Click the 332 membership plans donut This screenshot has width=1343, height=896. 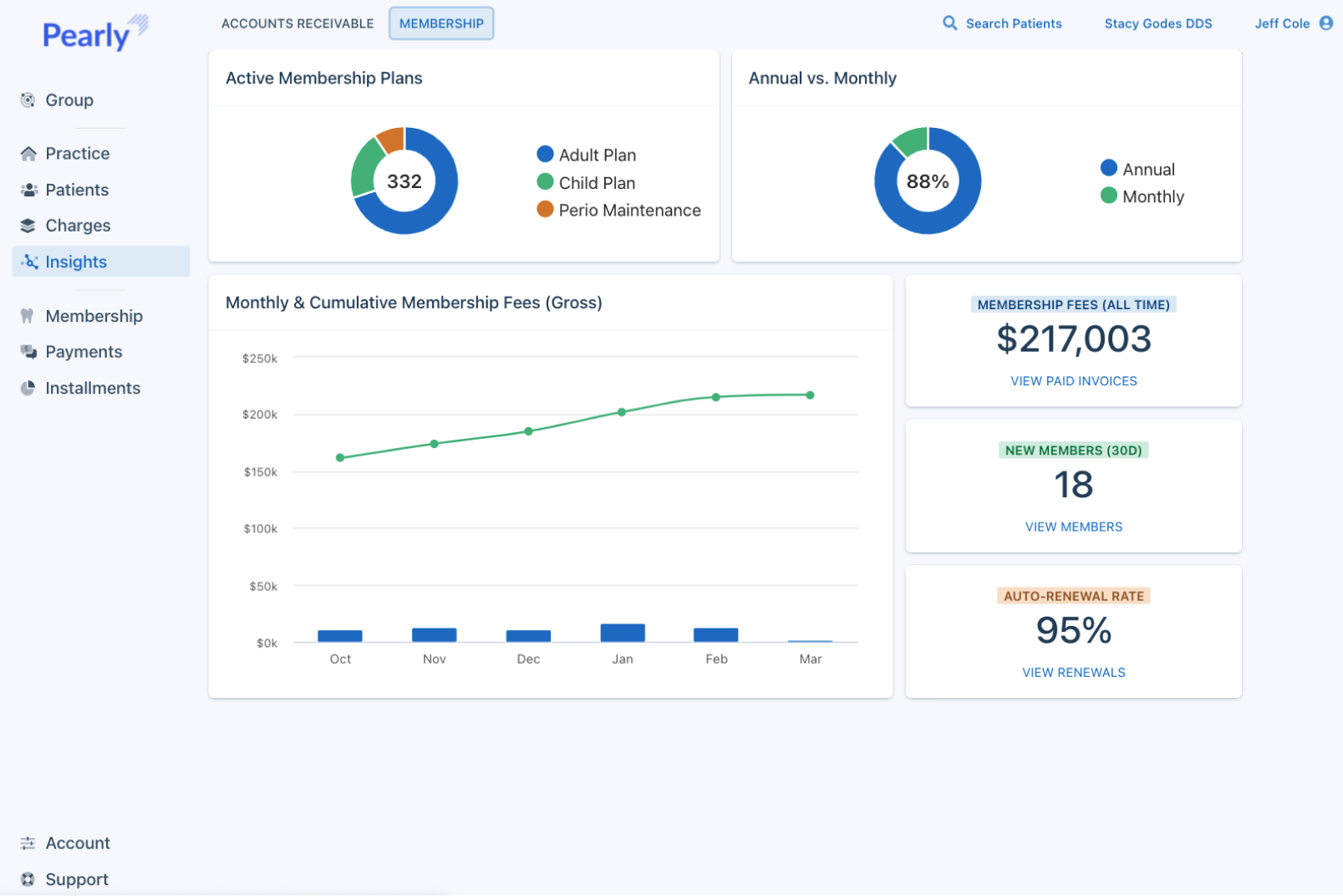coord(404,181)
